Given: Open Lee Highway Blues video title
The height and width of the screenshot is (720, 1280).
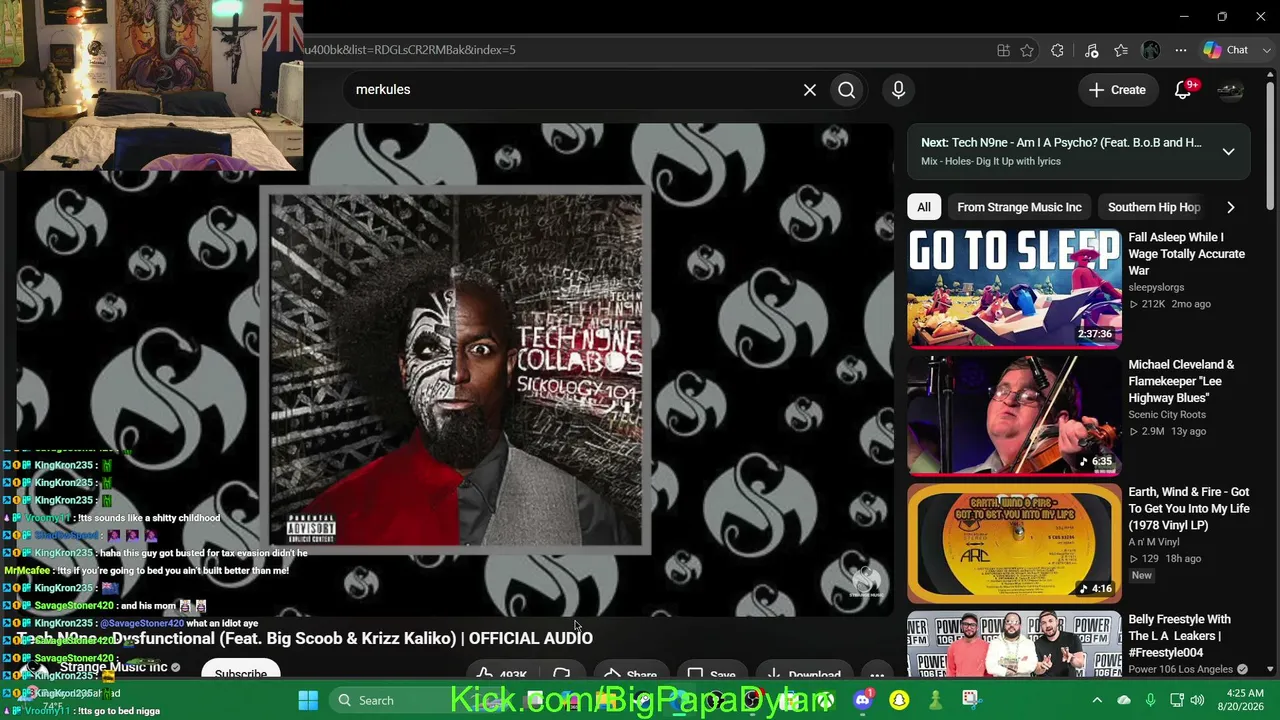Looking at the screenshot, I should click(x=1181, y=381).
